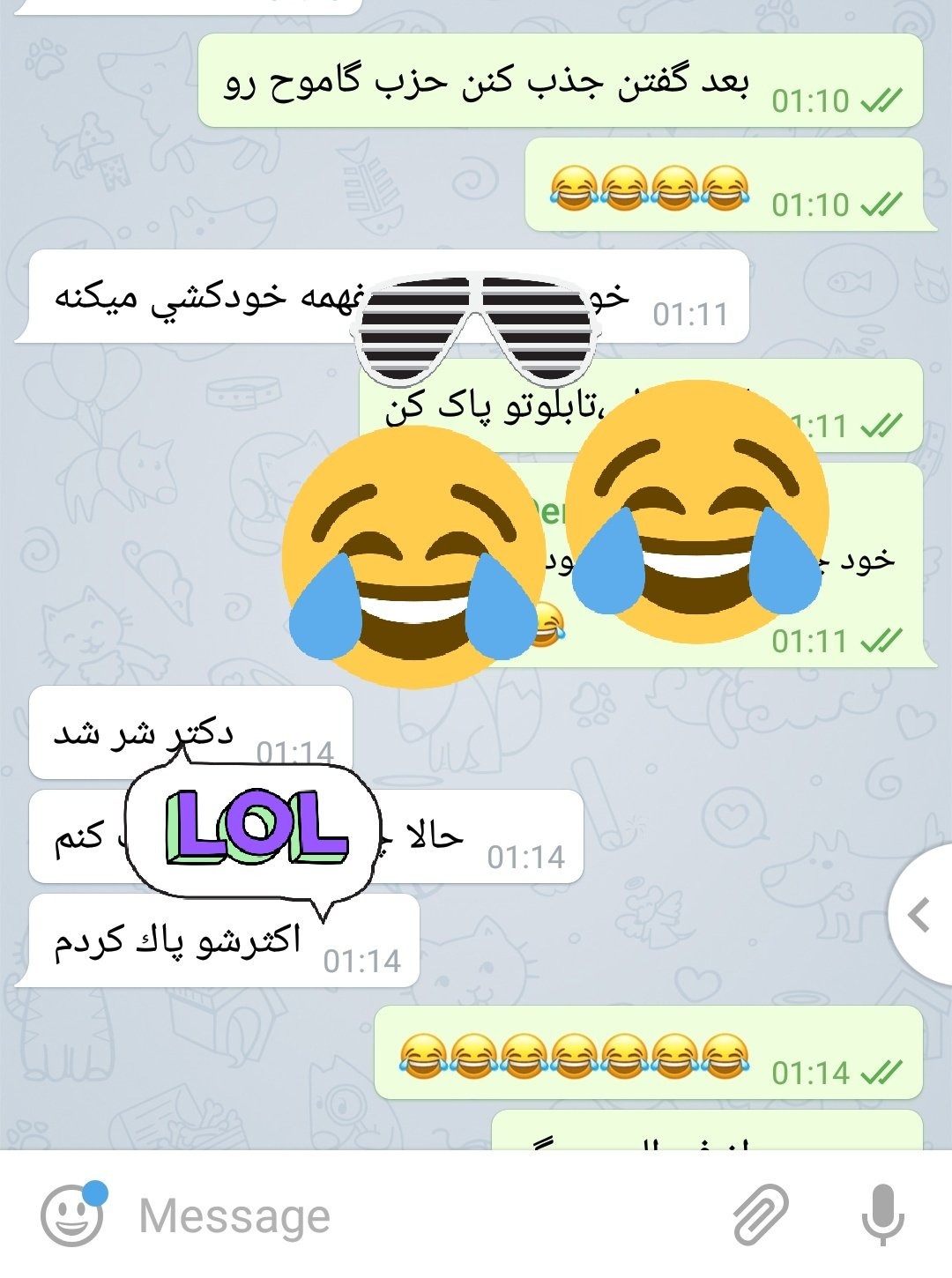Tap the outgoing message تابلوتو پاک کن
952x1278 pixels.
coord(641,406)
